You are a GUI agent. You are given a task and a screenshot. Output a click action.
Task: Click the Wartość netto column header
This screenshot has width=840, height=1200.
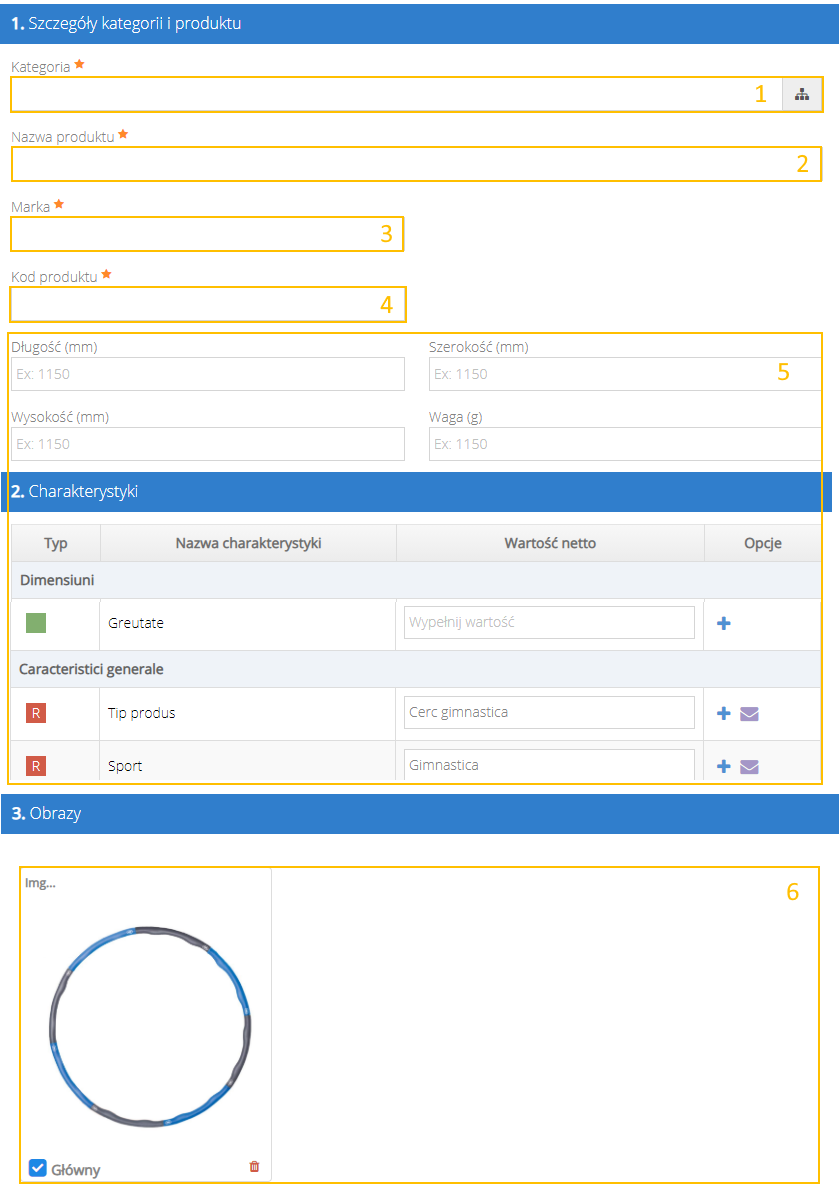[550, 543]
